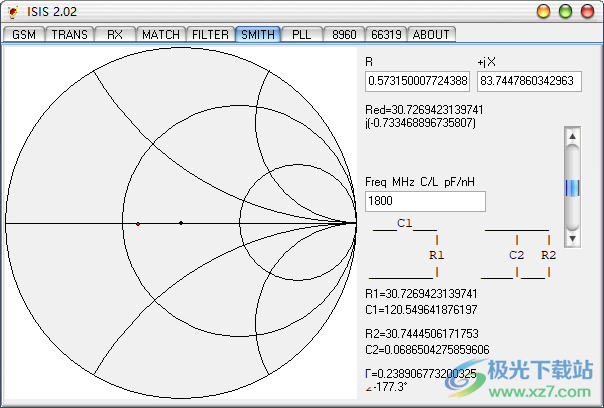Click the black marker point on Smith chart
The image size is (604, 408).
181,222
